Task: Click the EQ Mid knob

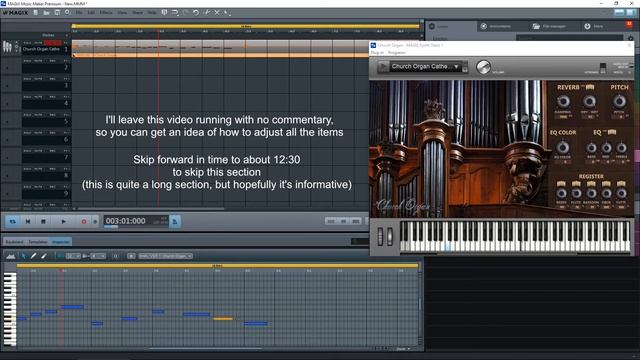Action: (x=606, y=148)
